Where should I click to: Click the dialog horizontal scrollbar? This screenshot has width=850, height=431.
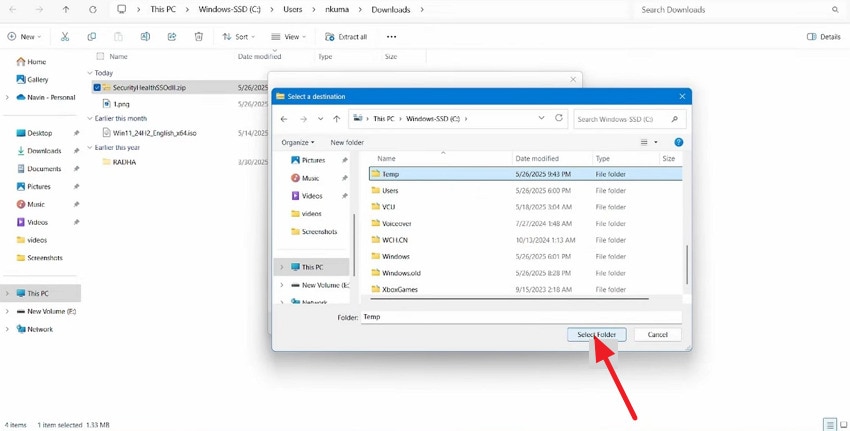[x=509, y=299]
